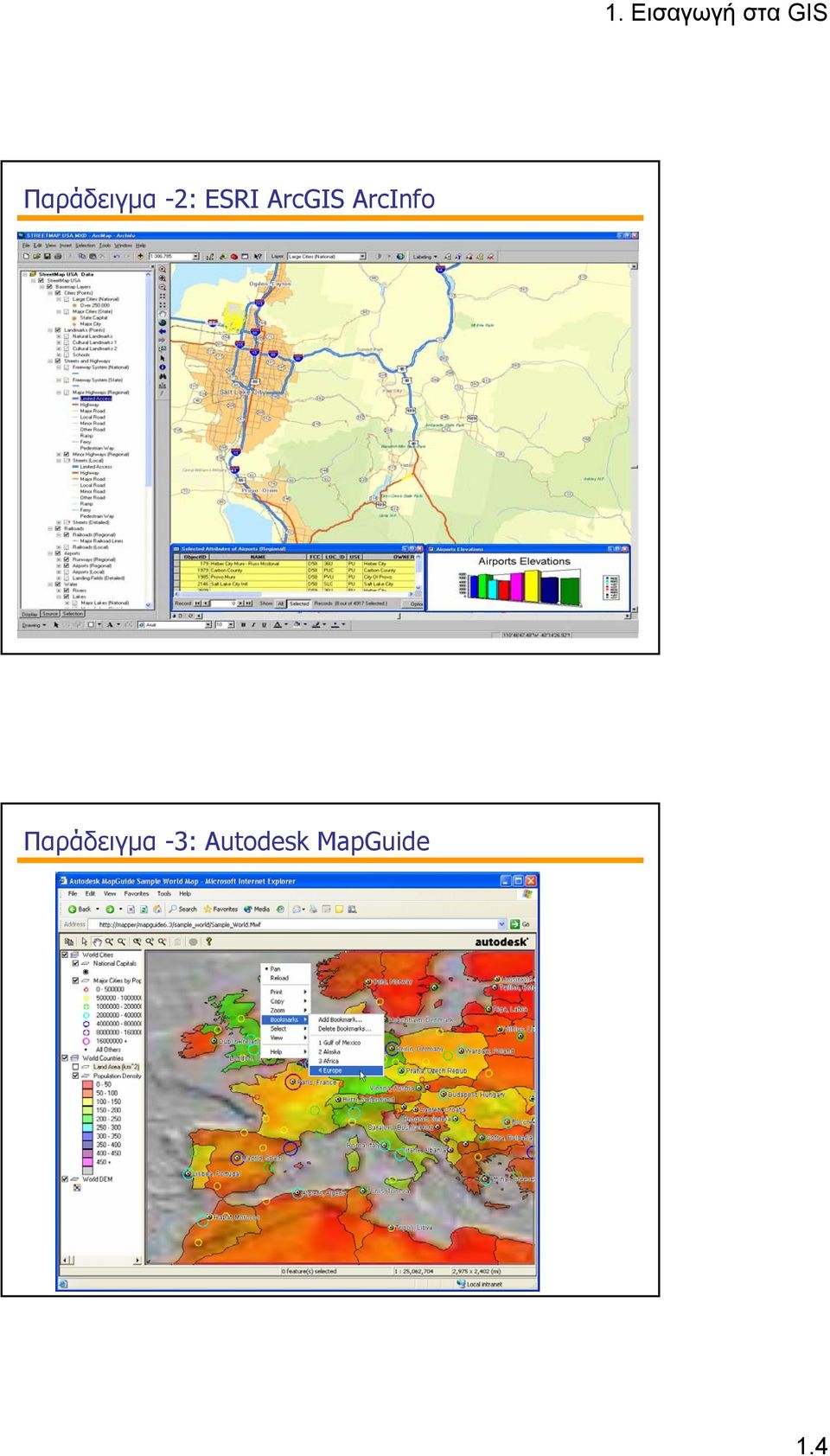Choose Add Bookmark... in MapGuide submenu
830x1456 pixels.
coord(340,1019)
